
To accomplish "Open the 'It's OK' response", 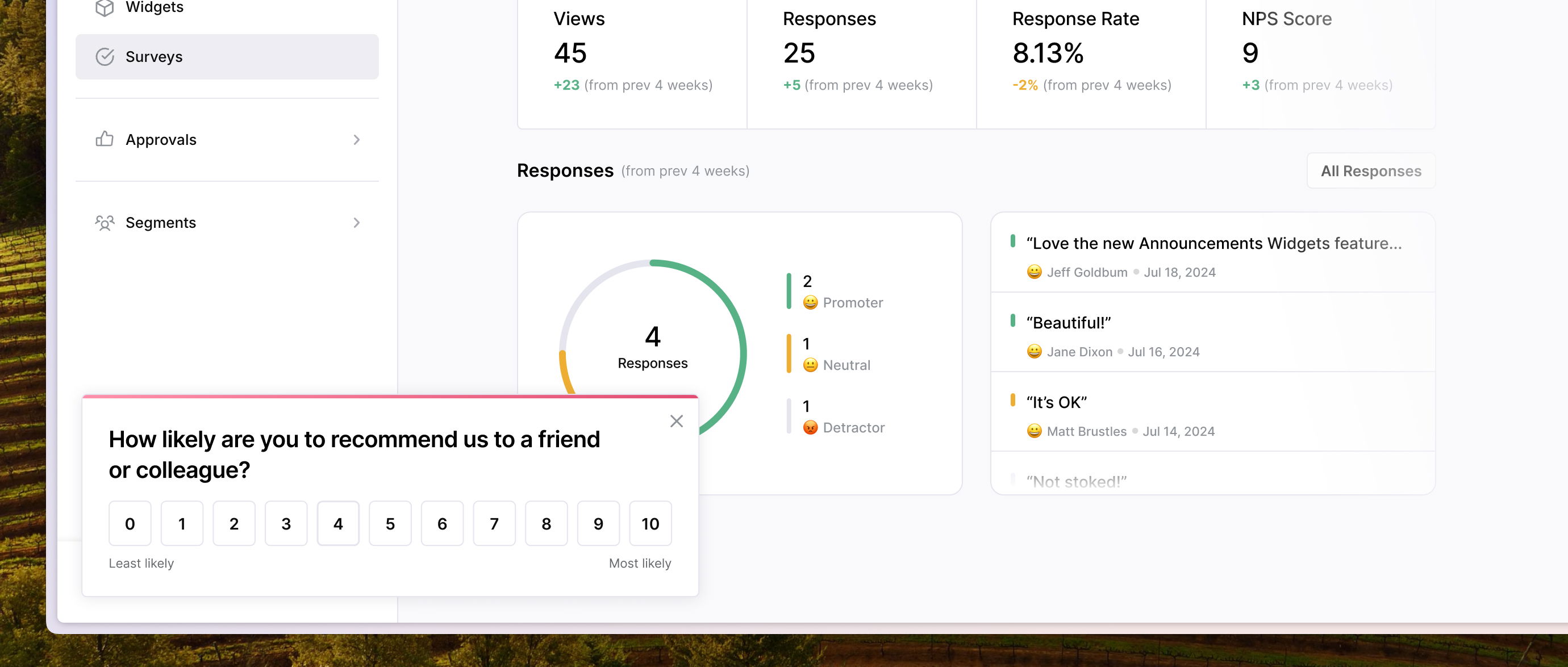I will [1212, 412].
